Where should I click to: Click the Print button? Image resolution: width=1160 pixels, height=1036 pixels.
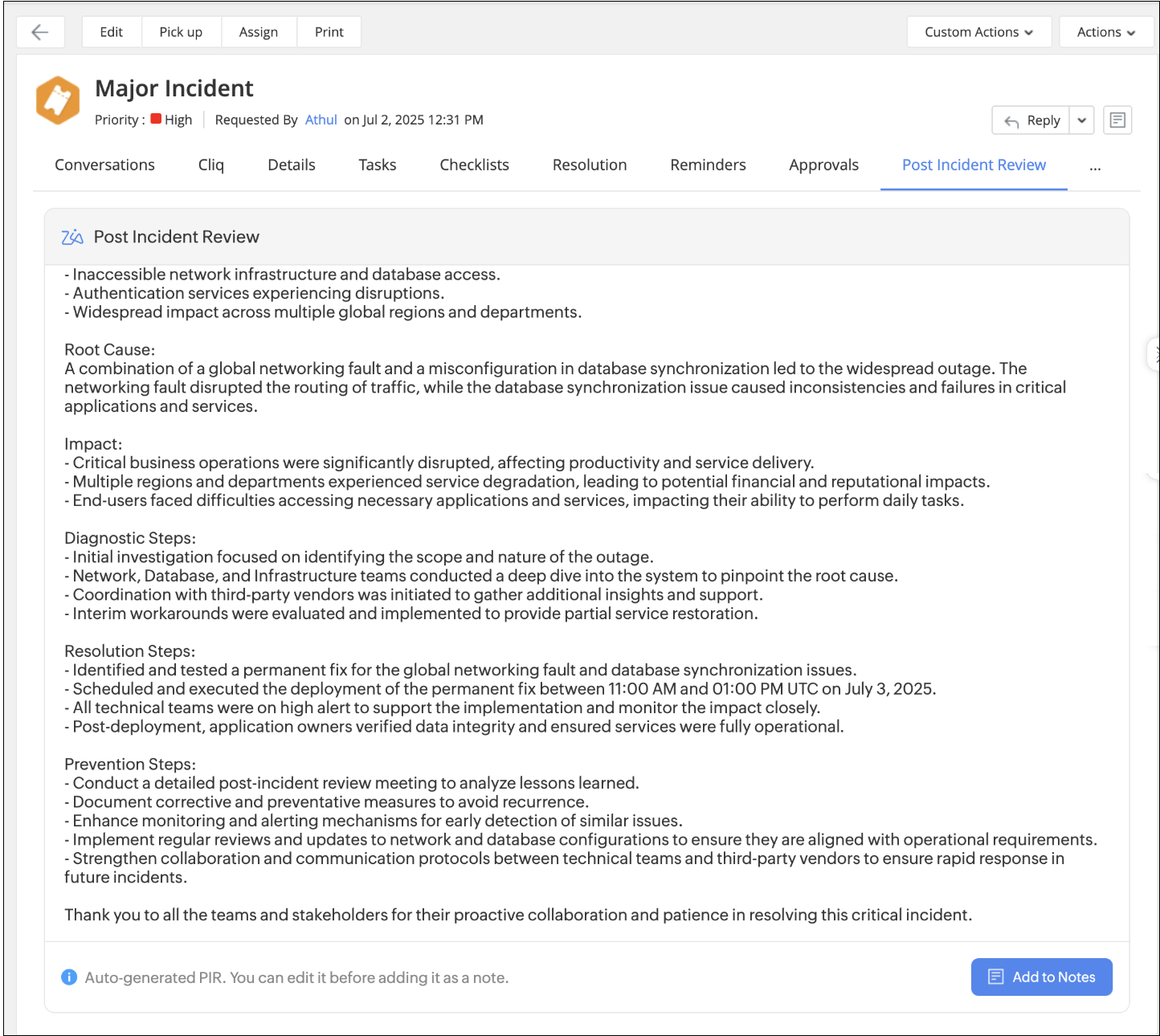[x=329, y=32]
